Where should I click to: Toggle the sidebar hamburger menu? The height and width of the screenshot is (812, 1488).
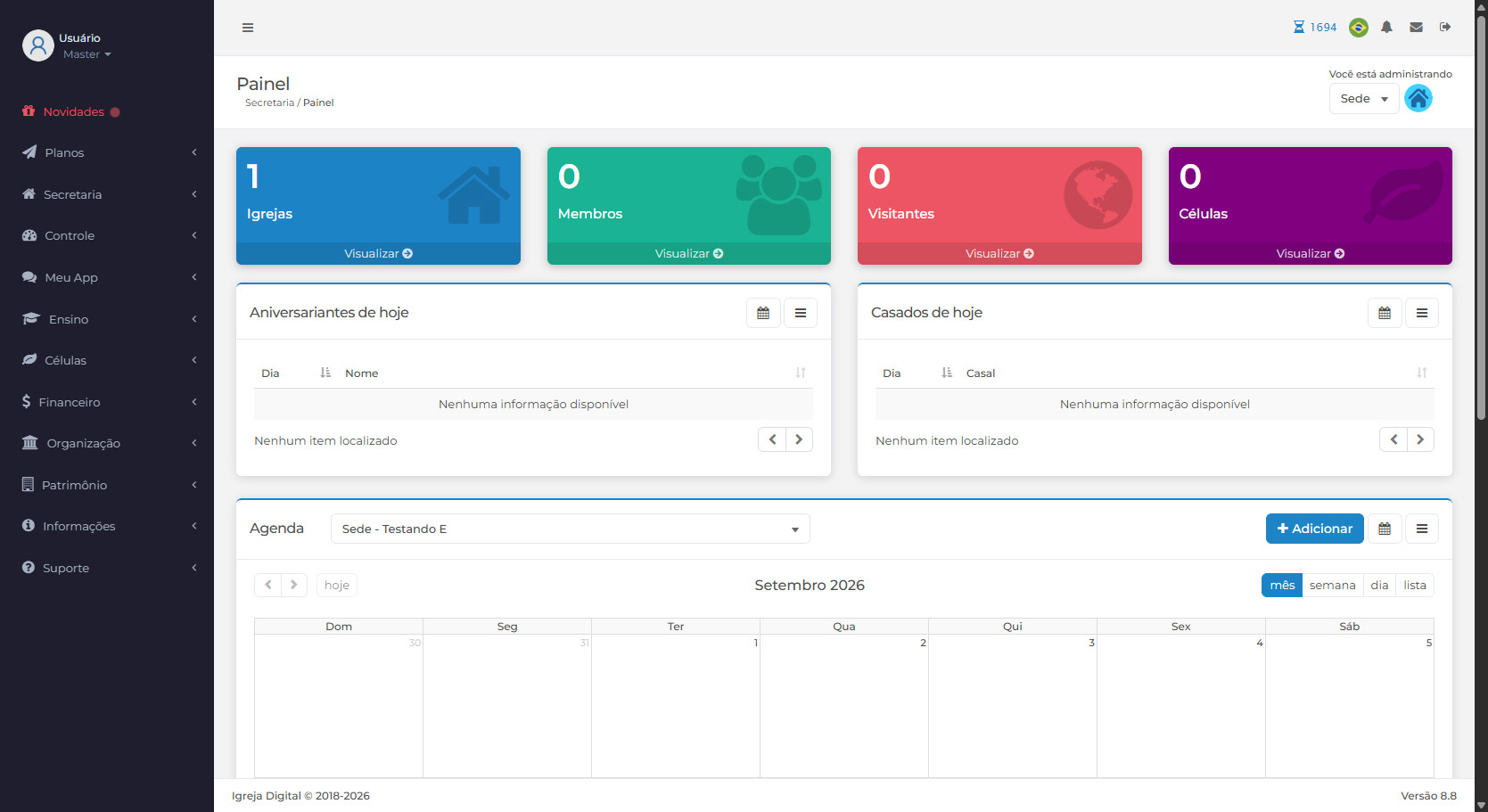[x=248, y=28]
